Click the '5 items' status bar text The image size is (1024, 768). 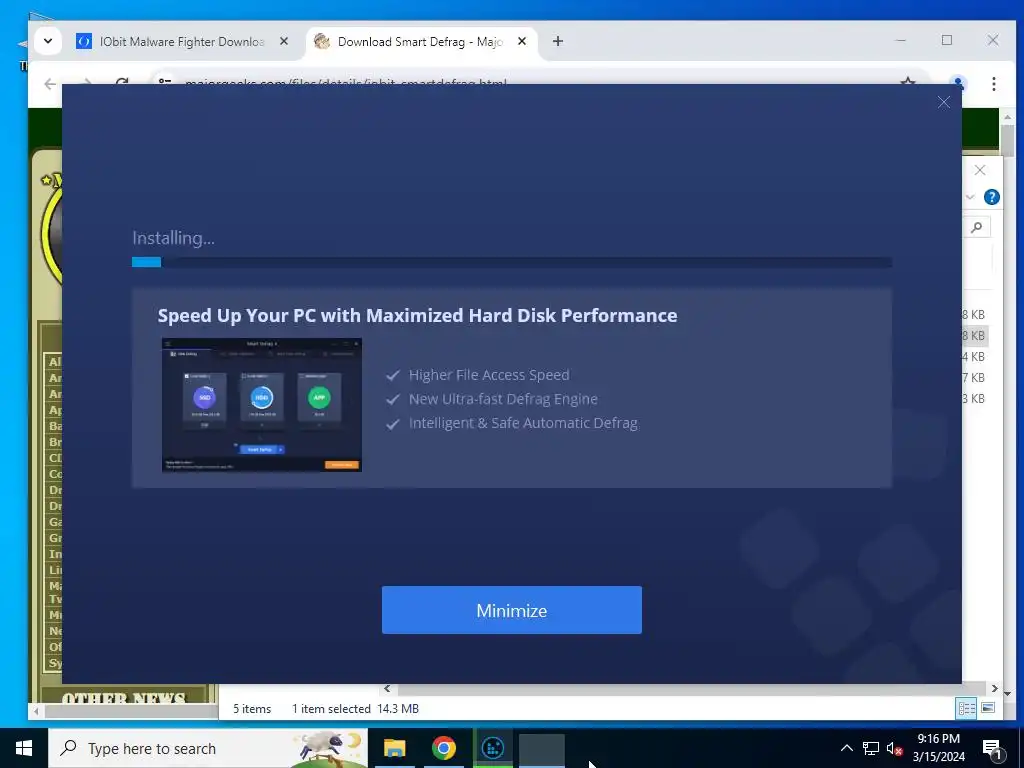click(252, 709)
